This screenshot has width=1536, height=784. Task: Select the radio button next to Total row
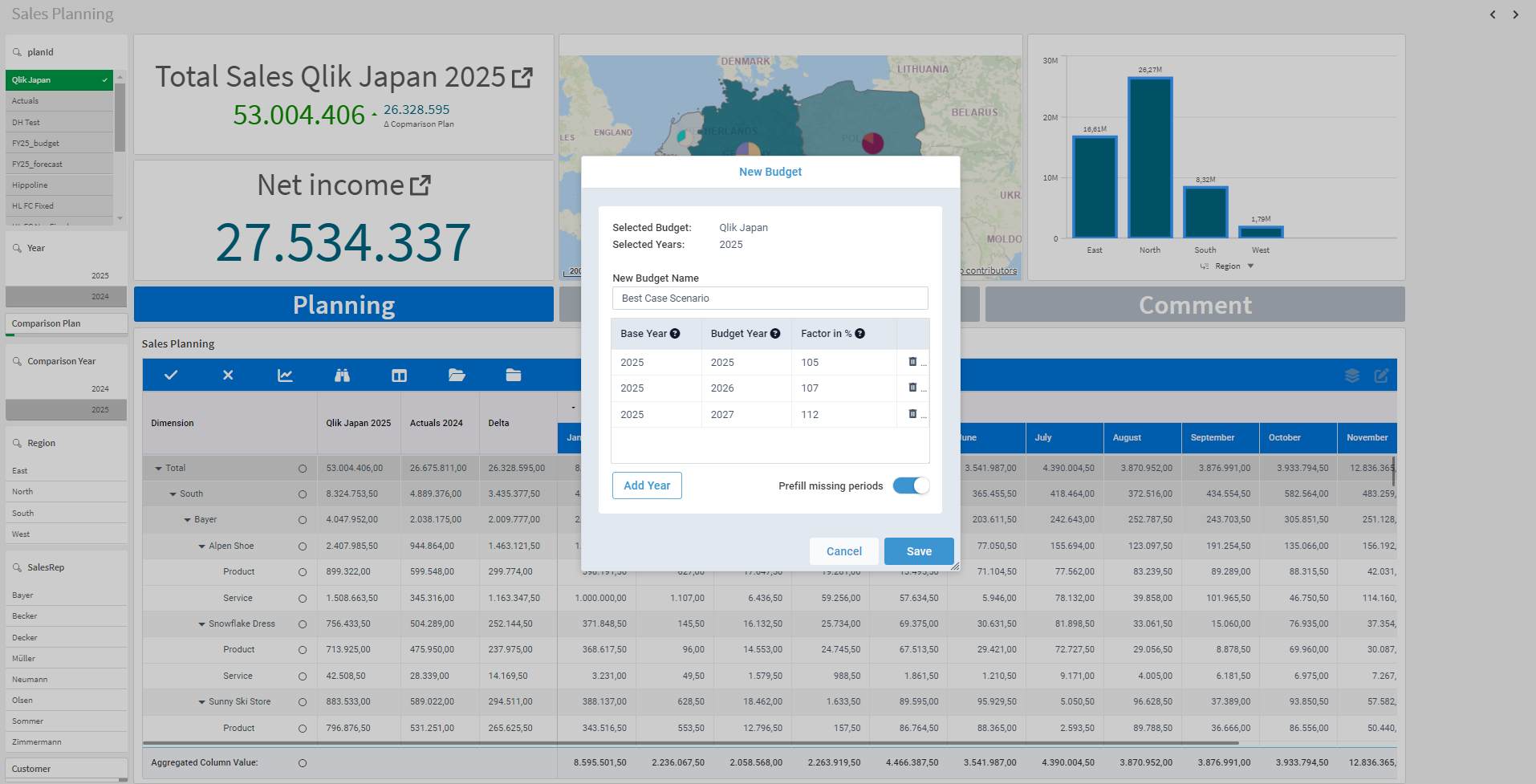click(302, 468)
